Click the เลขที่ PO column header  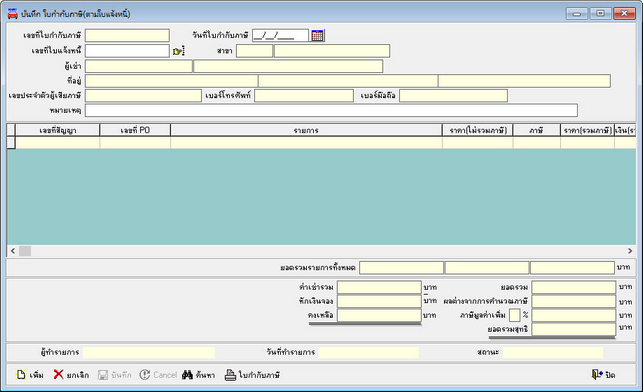(x=135, y=130)
